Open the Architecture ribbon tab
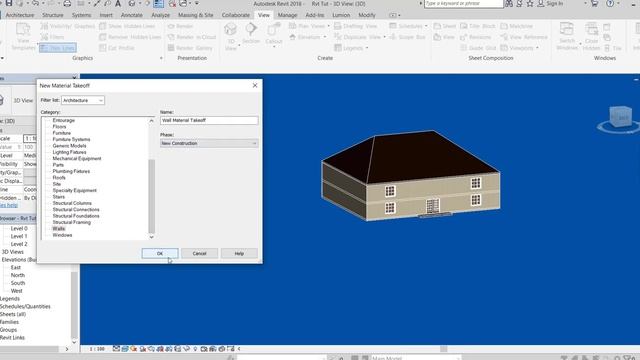The width and height of the screenshot is (640, 360). pos(20,15)
